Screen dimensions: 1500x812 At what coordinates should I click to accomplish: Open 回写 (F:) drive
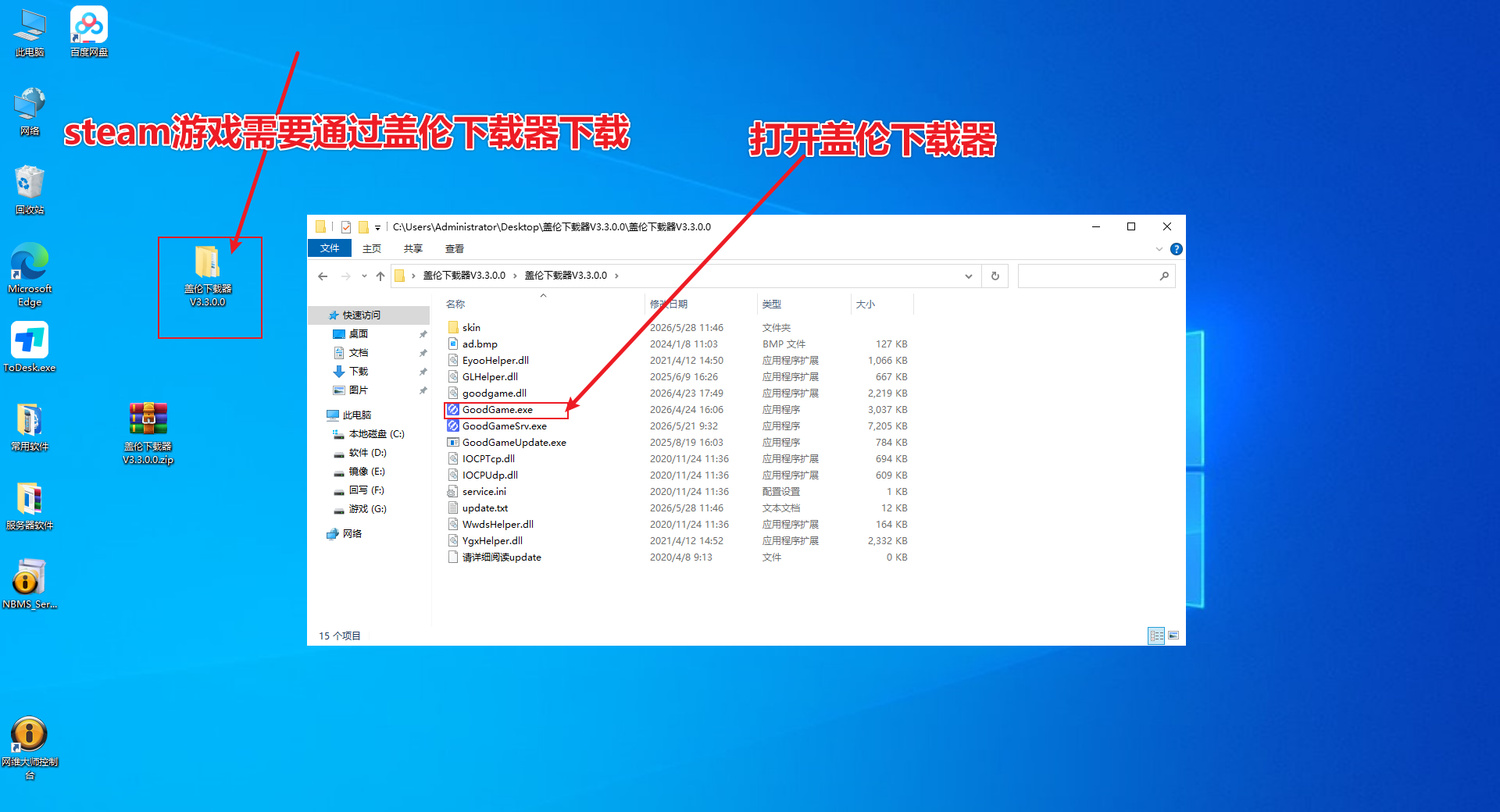(366, 490)
